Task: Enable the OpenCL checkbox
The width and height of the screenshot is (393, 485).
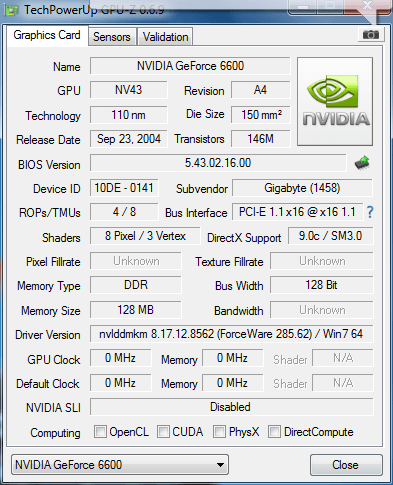Action: [100, 431]
